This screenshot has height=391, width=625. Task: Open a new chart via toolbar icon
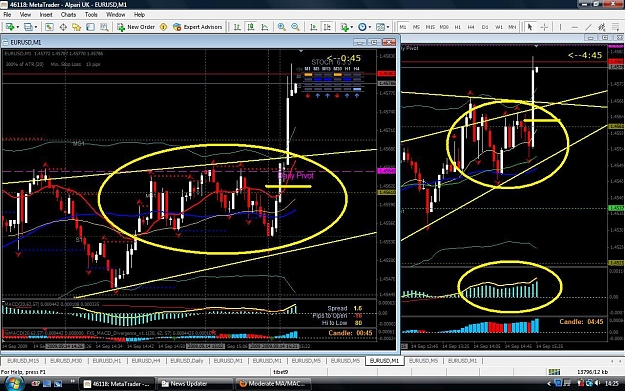click(x=9, y=27)
